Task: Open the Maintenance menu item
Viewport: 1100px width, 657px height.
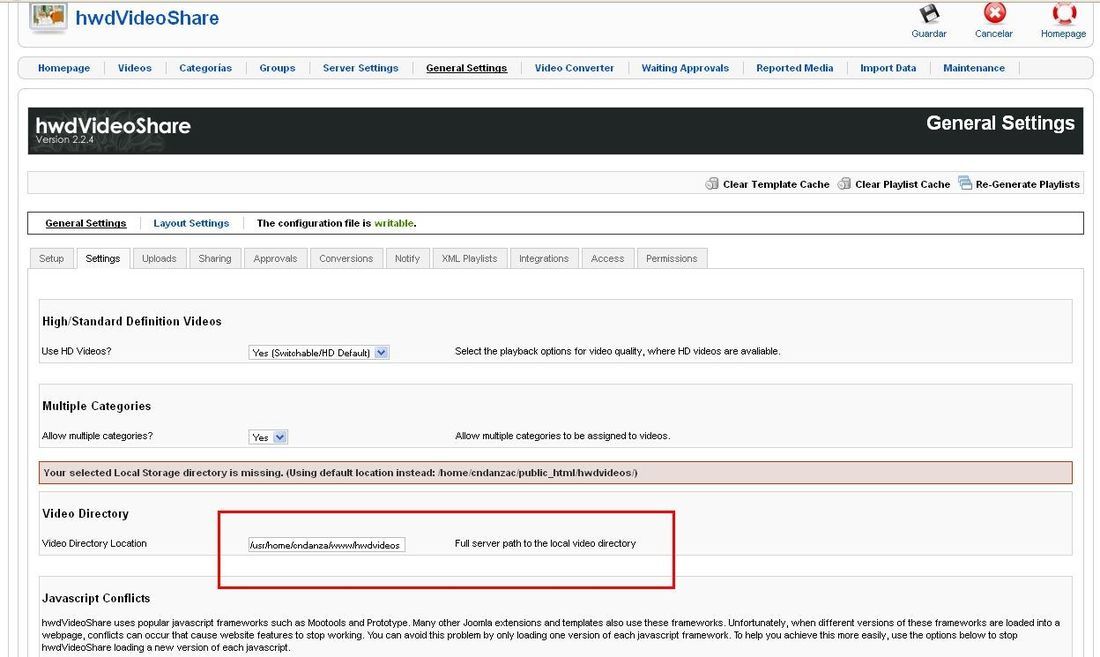Action: (974, 68)
